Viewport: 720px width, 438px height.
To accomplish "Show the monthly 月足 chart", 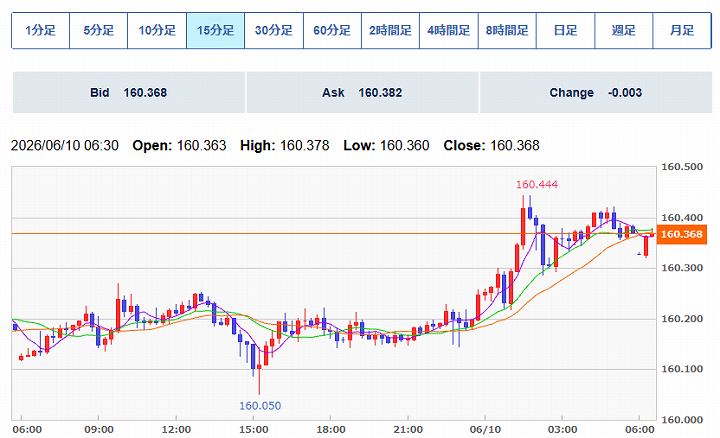I will point(682,31).
